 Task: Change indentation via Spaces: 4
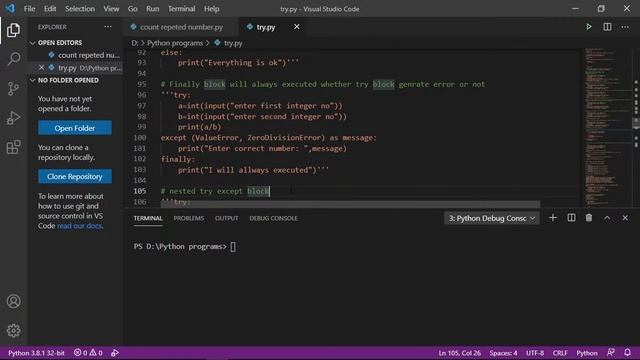pos(503,353)
